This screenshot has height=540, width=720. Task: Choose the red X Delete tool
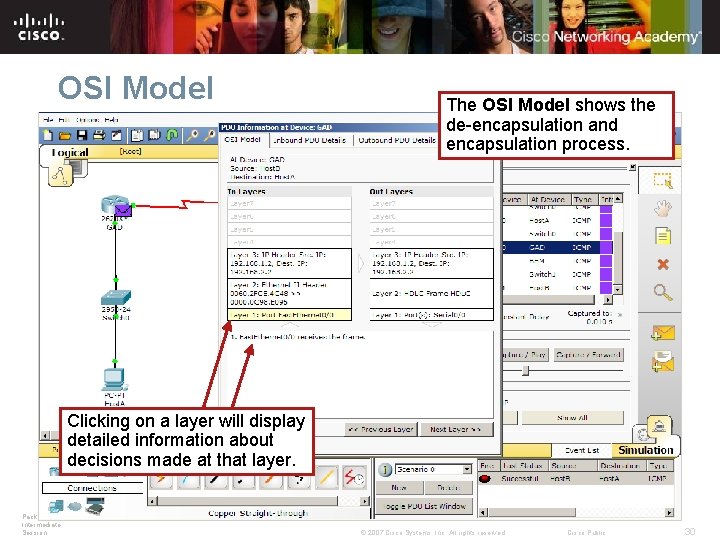coord(663,264)
